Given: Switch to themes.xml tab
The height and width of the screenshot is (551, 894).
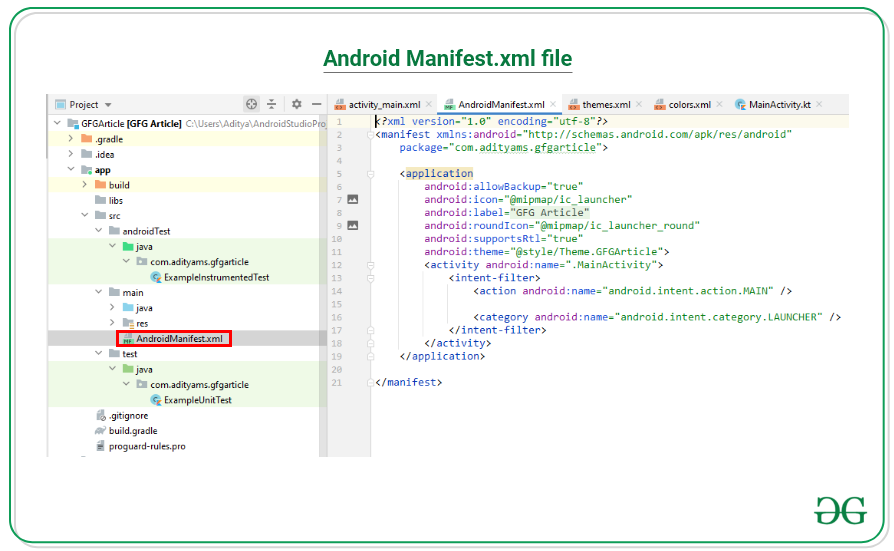Looking at the screenshot, I should [x=606, y=105].
